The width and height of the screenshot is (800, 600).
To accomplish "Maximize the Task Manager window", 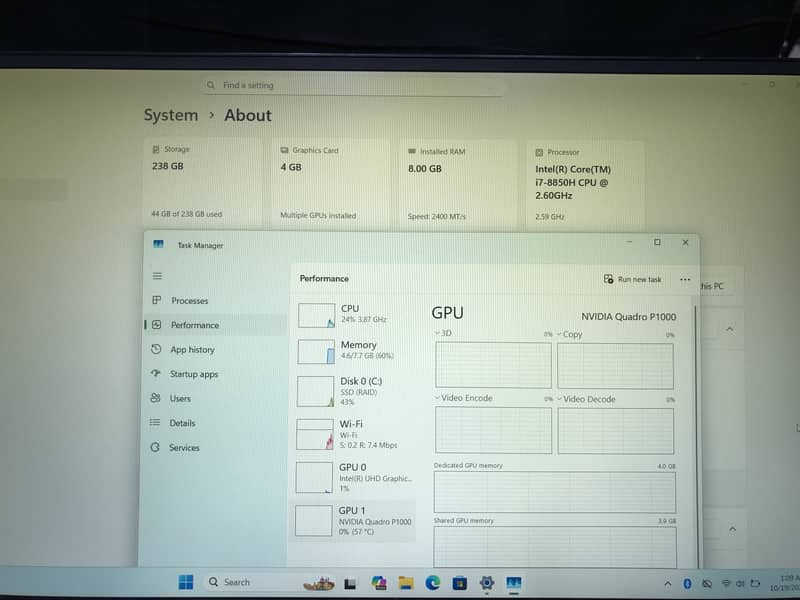I will (x=657, y=242).
